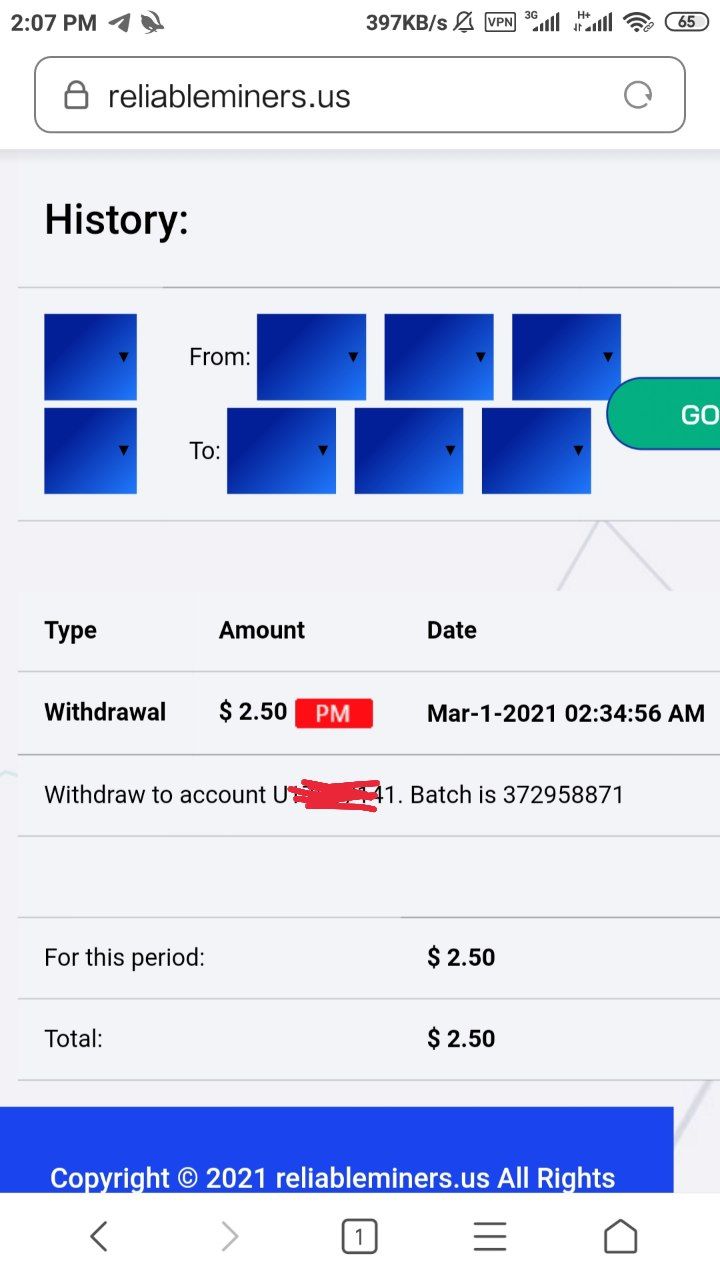Tap the reliableminers.us address field
The image size is (720, 1280).
[x=340, y=95]
